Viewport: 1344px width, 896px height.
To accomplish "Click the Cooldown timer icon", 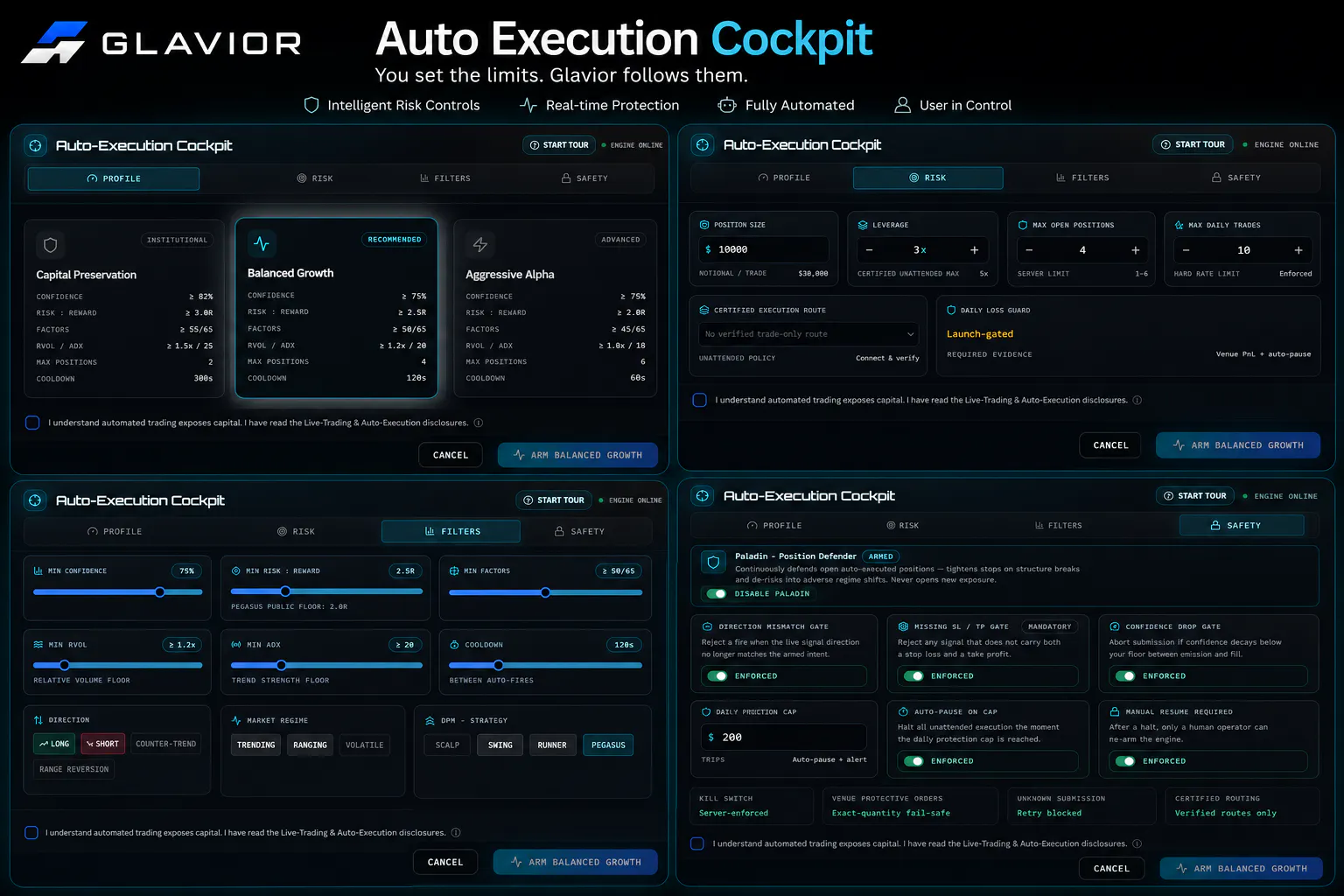I will 454,644.
